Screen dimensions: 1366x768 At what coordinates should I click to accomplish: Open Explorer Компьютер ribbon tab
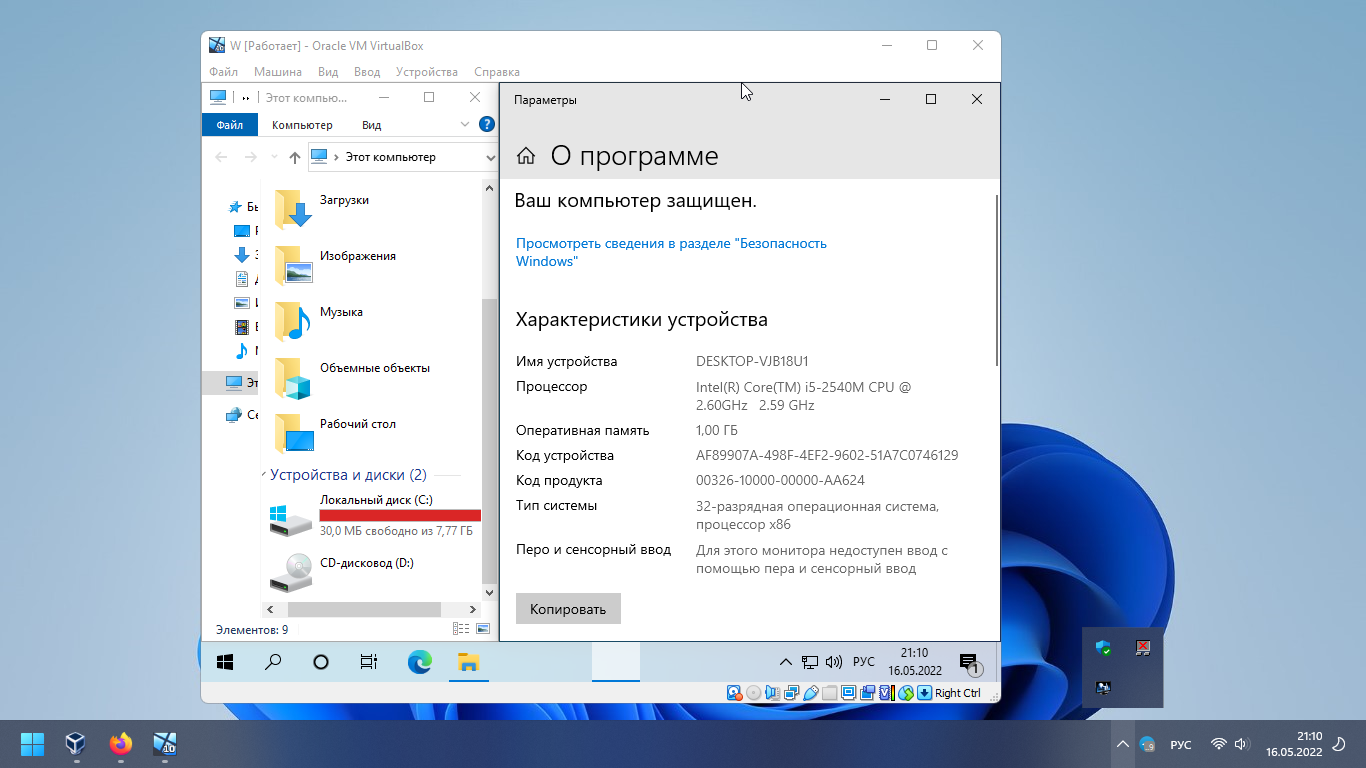[x=302, y=125]
